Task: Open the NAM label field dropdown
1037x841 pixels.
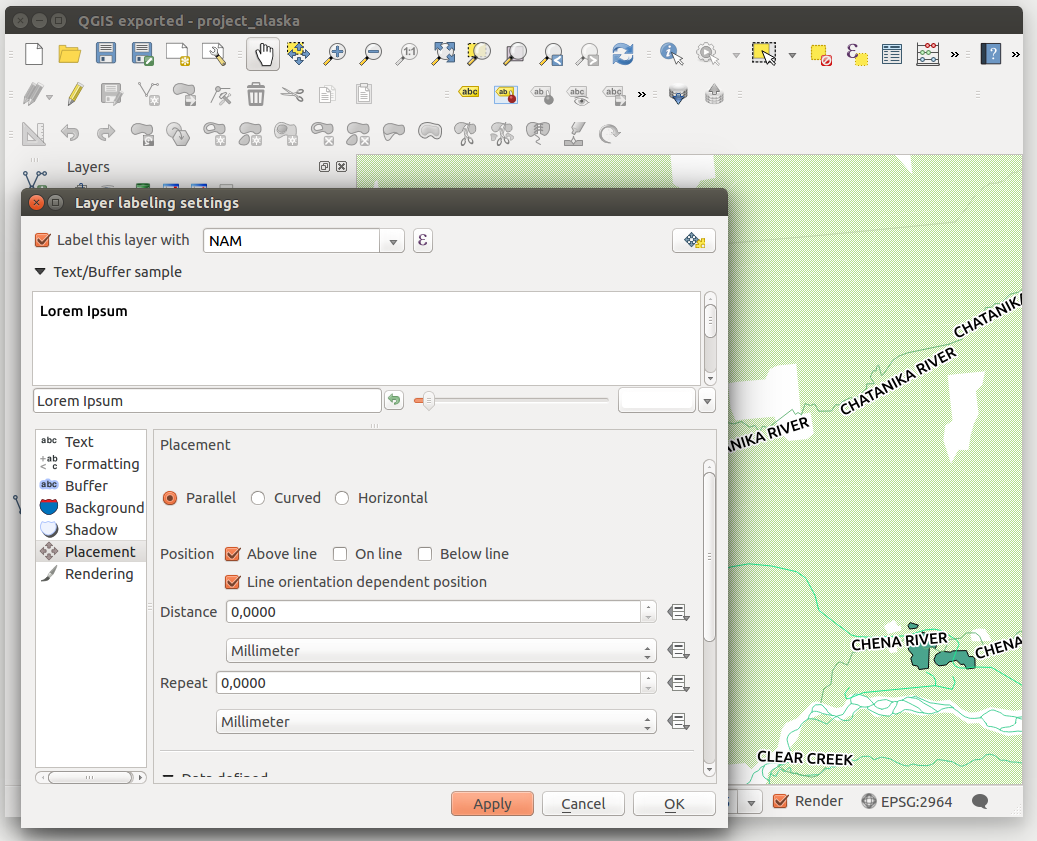Action: pos(392,241)
